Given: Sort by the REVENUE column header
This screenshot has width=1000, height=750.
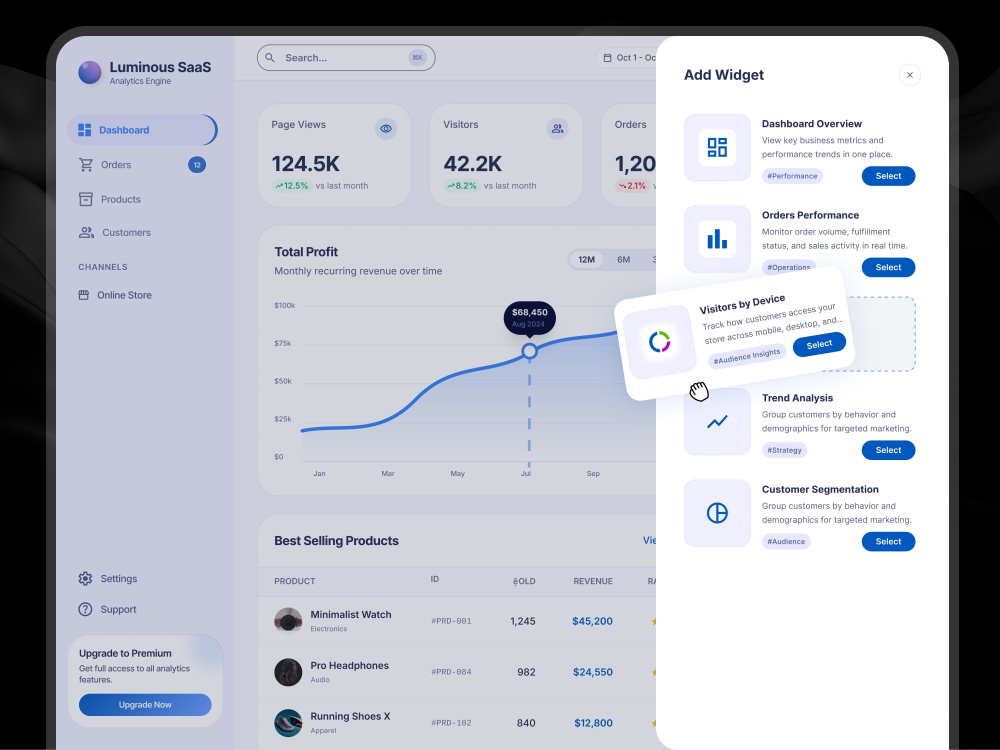Looking at the screenshot, I should (593, 581).
